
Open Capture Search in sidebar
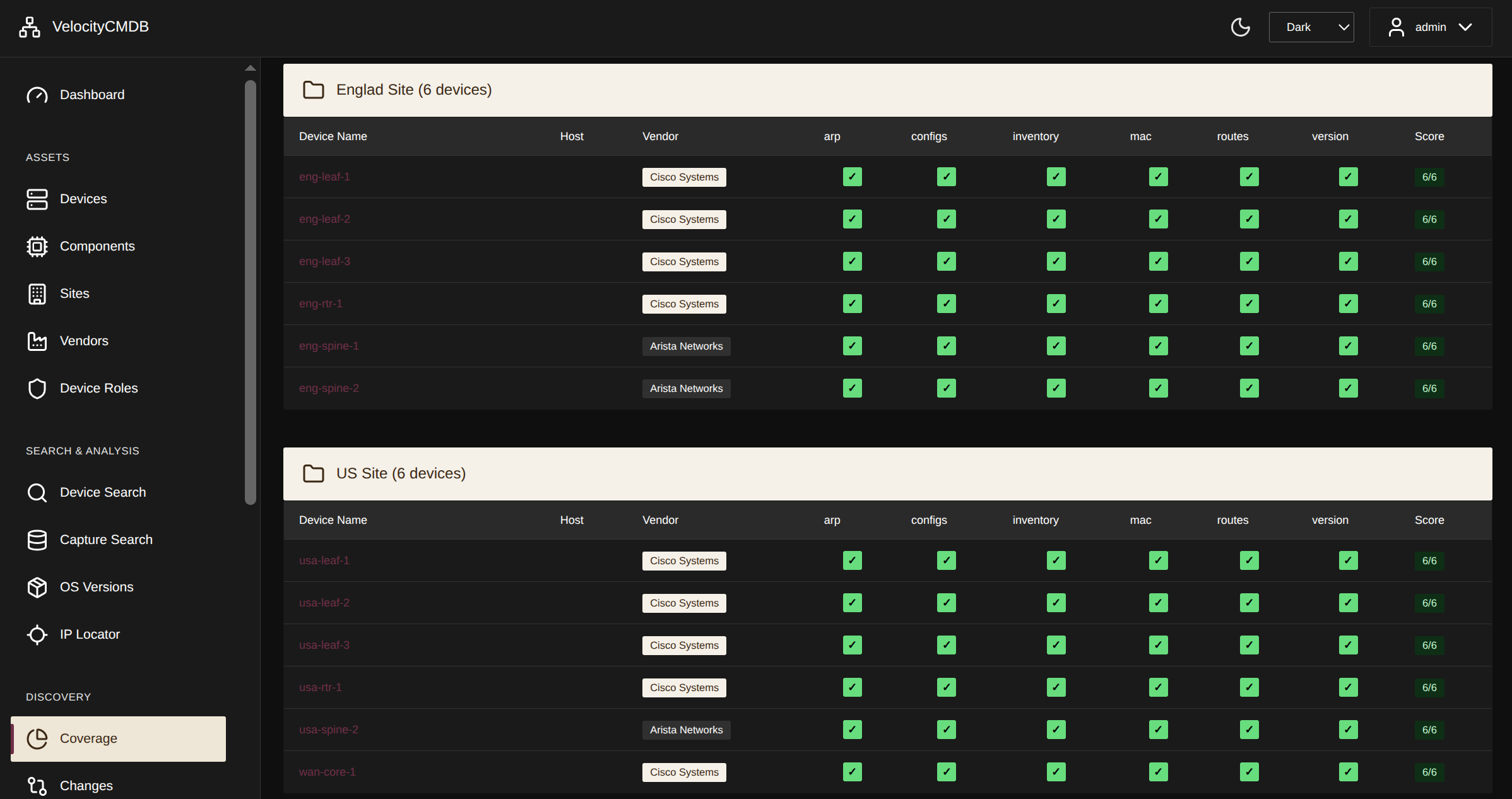106,540
